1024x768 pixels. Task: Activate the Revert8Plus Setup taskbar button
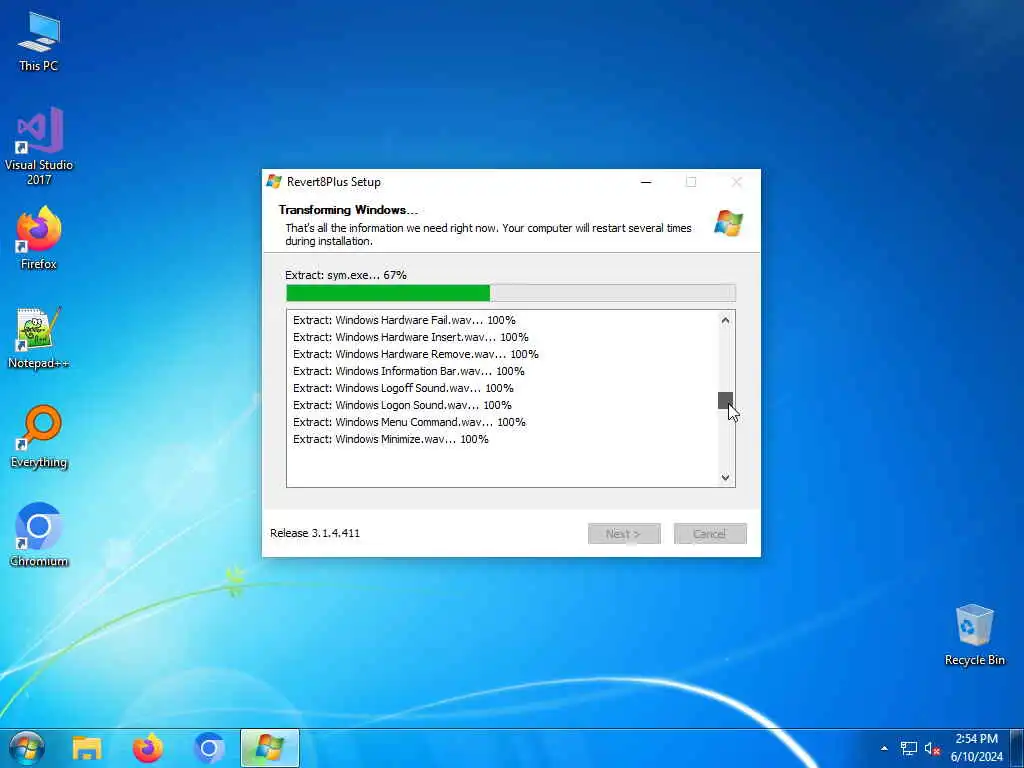click(270, 748)
